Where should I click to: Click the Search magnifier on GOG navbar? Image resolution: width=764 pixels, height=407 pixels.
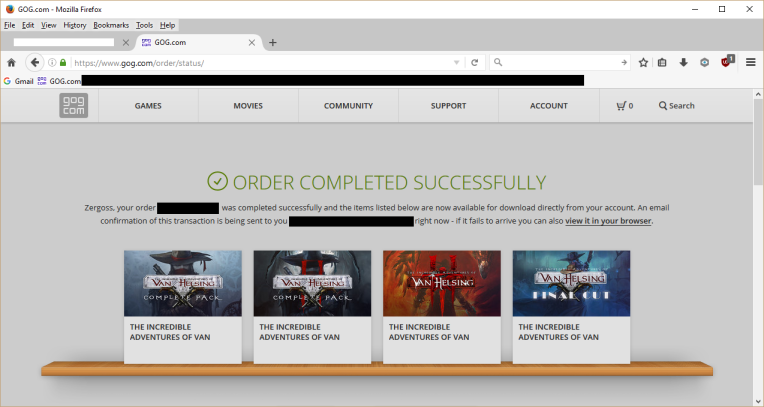click(663, 105)
